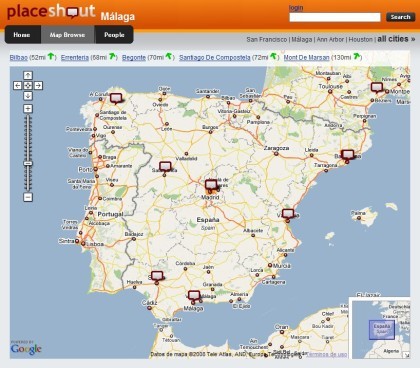The image size is (420, 368).
Task: Click green arrow next to Mont De Marsan
Action: coord(357,56)
